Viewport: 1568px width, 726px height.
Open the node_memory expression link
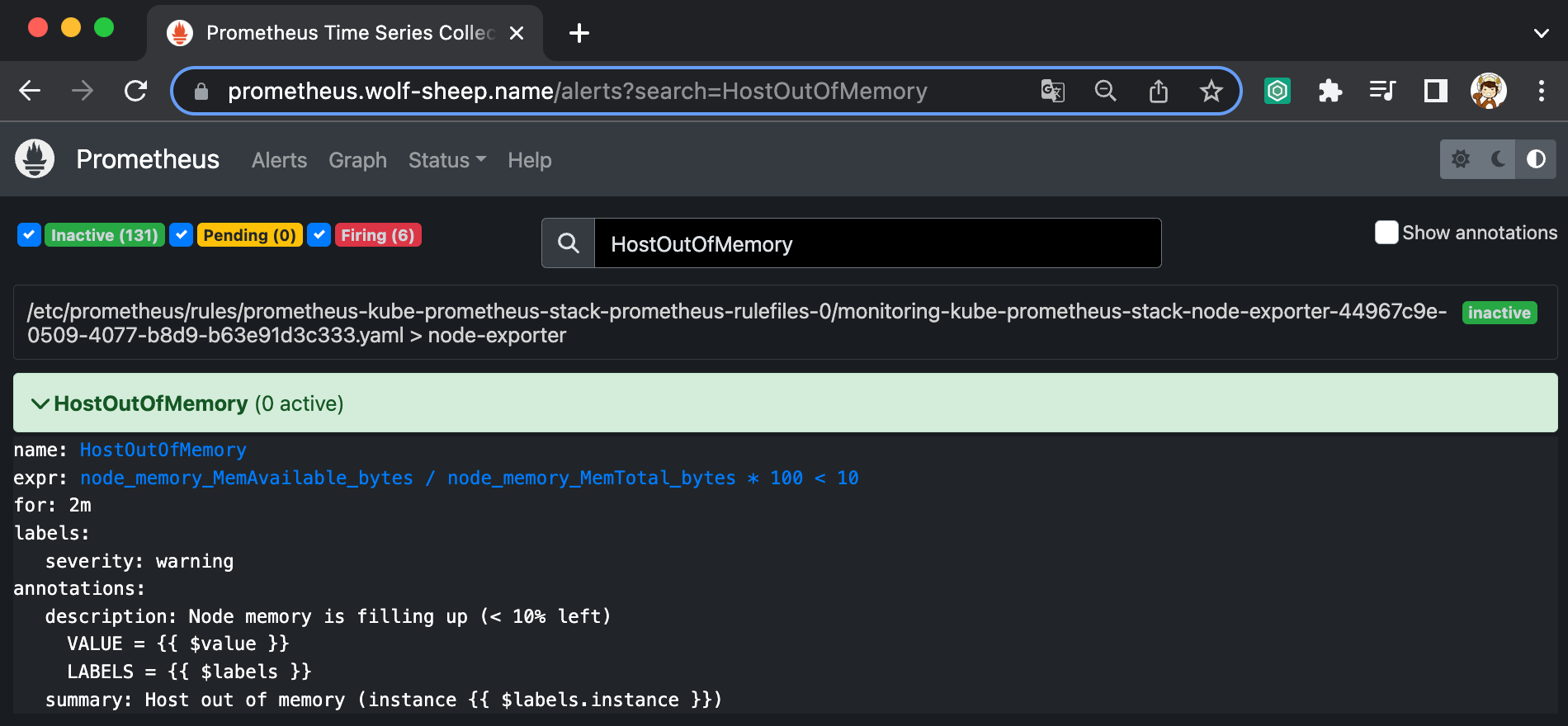(470, 478)
